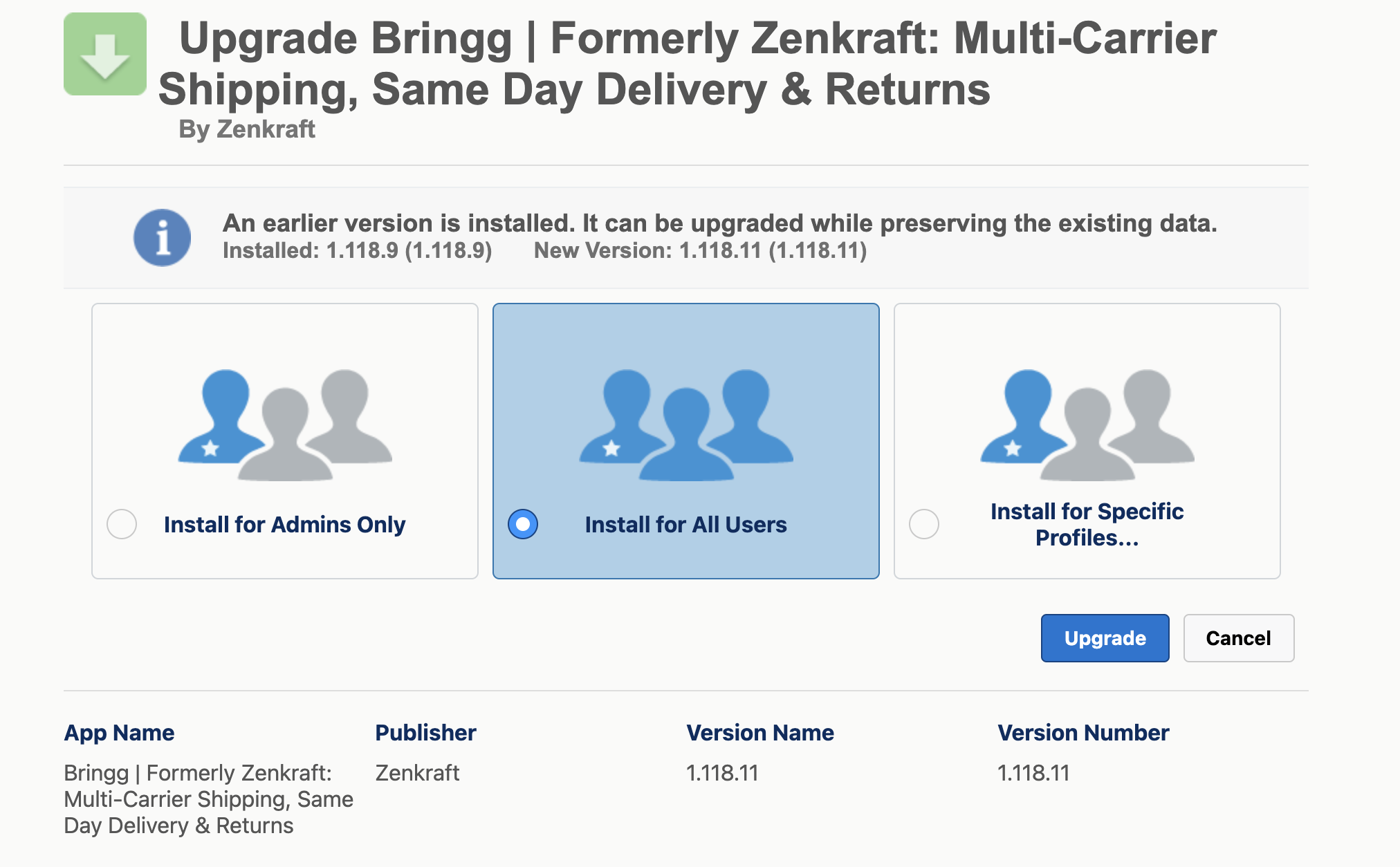Click the New Version: 1.118.11 text
This screenshot has width=1400, height=867.
pyautogui.click(x=700, y=250)
